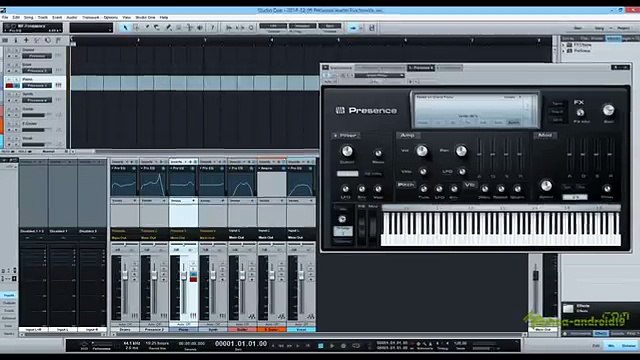Select the Bend tool in the toolbar
This screenshot has height=360, width=640.
pyautogui.click(x=189, y=28)
